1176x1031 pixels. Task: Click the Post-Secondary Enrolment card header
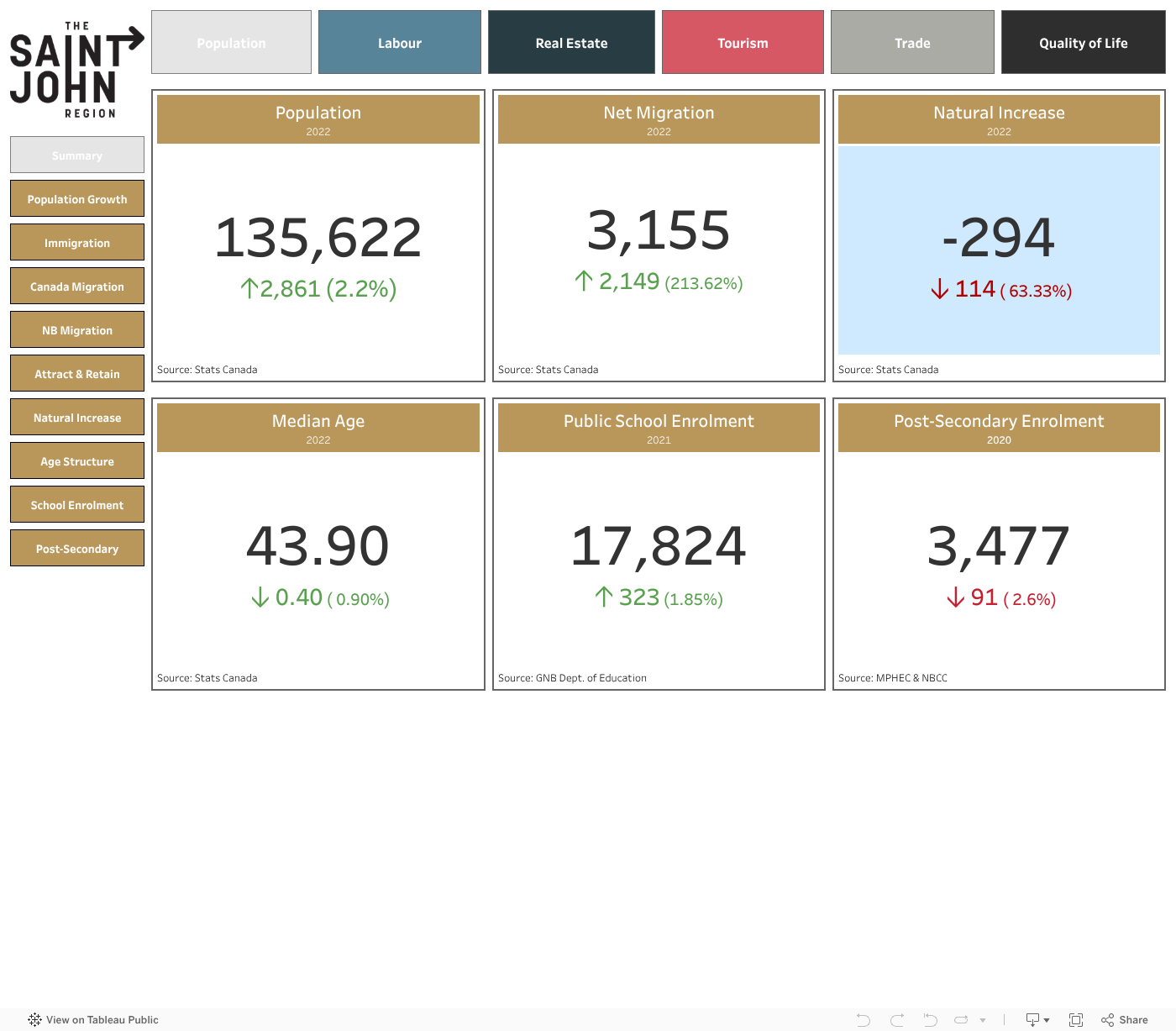click(x=999, y=428)
